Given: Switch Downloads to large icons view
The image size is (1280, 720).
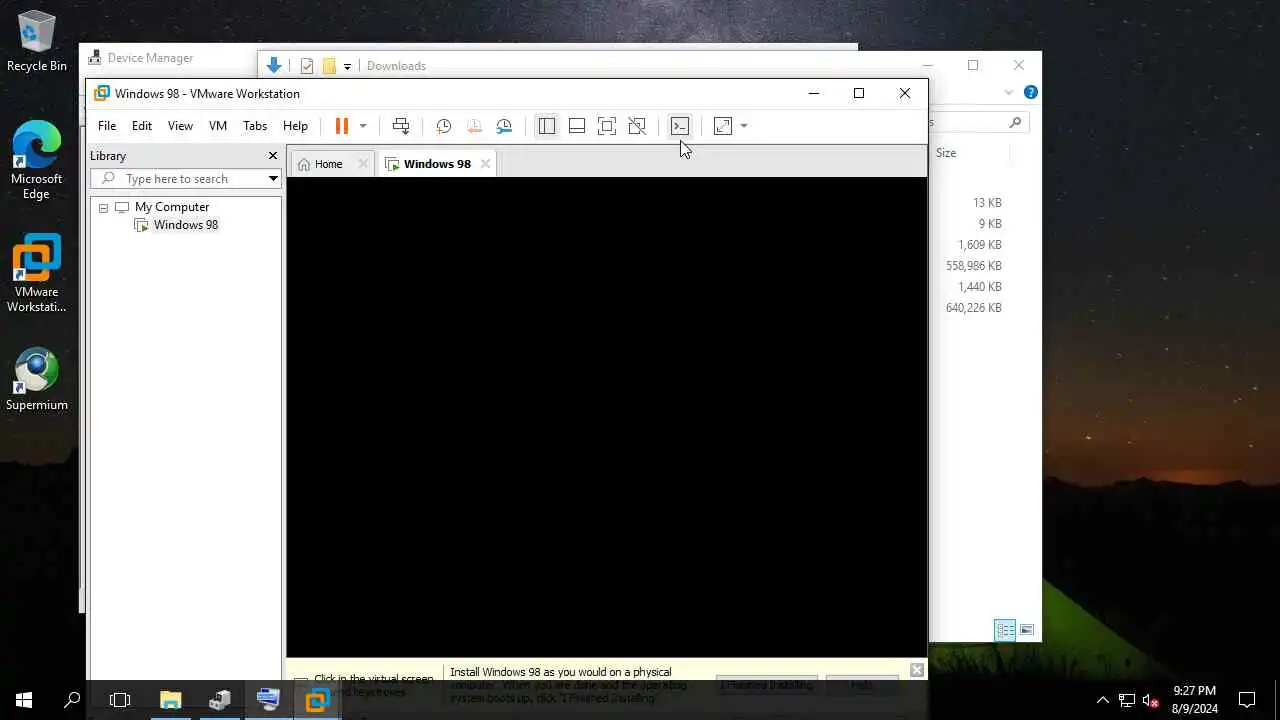Looking at the screenshot, I should click(1027, 630).
